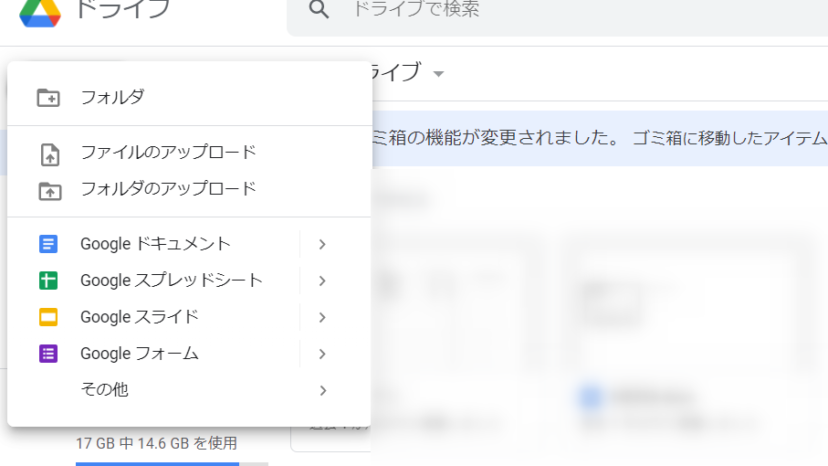Image resolution: width=828 pixels, height=466 pixels.
Task: Click the file upload icon
Action: (x=48, y=154)
